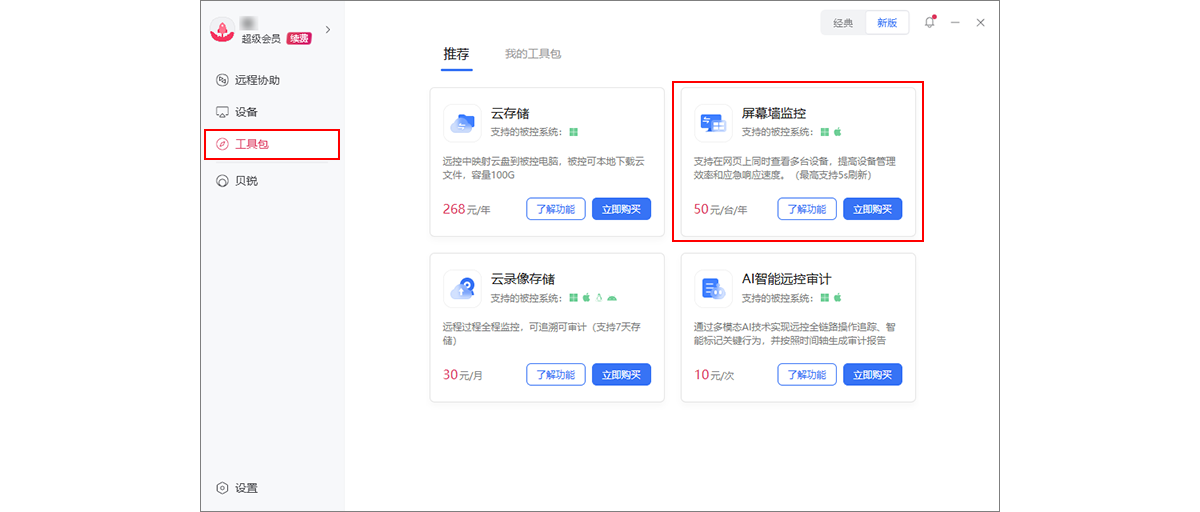Click the 远程协助 sidebar icon
The image size is (1200, 512).
click(x=222, y=80)
